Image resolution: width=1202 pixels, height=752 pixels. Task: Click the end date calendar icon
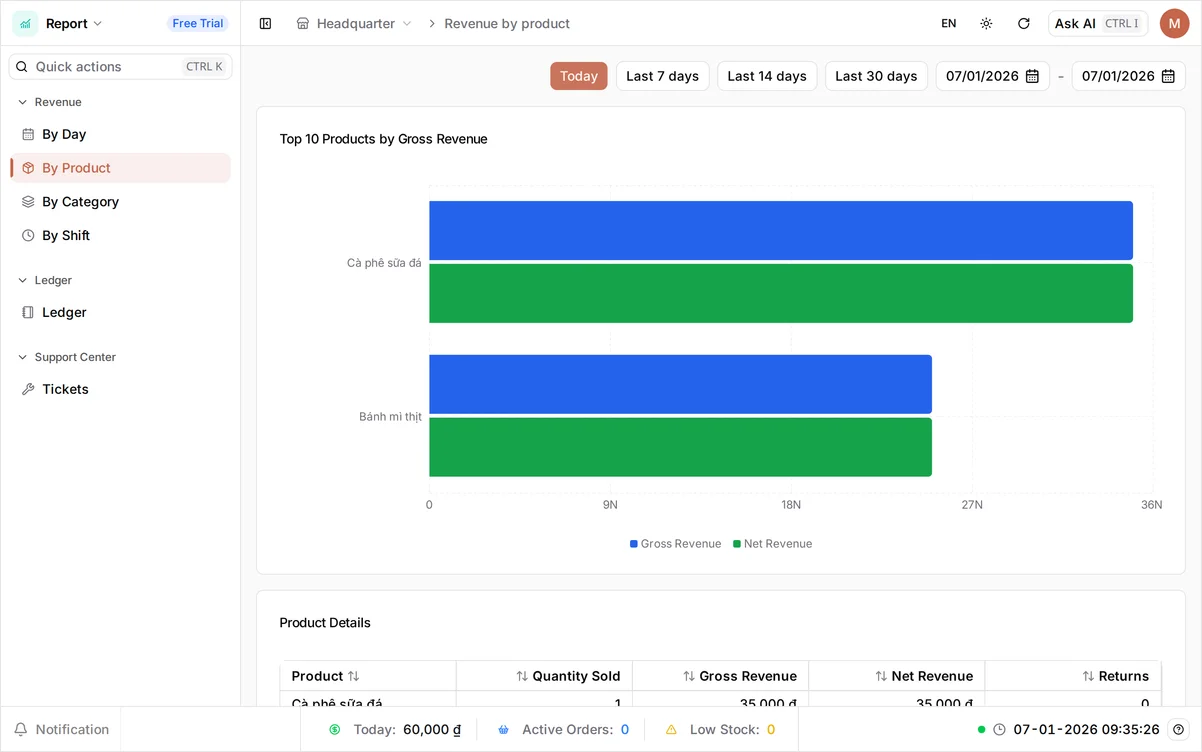pyautogui.click(x=1168, y=76)
